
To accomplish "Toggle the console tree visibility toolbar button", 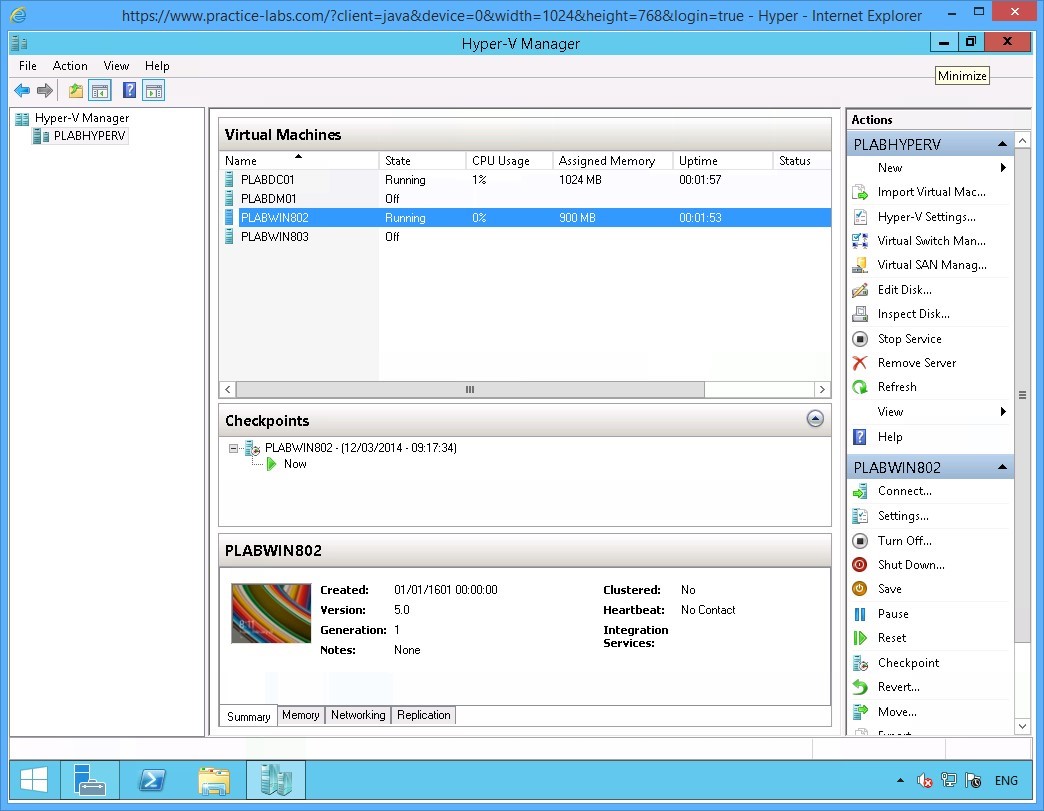I will (x=100, y=90).
